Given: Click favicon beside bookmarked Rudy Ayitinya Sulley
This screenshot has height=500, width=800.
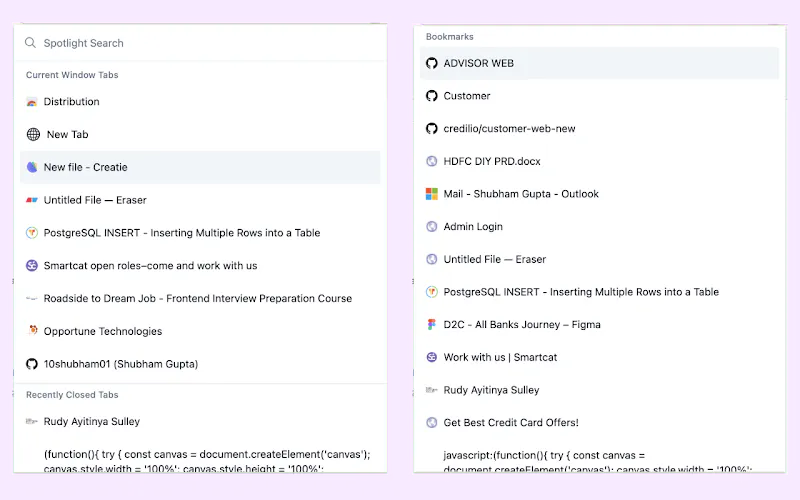Looking at the screenshot, I should click(x=432, y=390).
